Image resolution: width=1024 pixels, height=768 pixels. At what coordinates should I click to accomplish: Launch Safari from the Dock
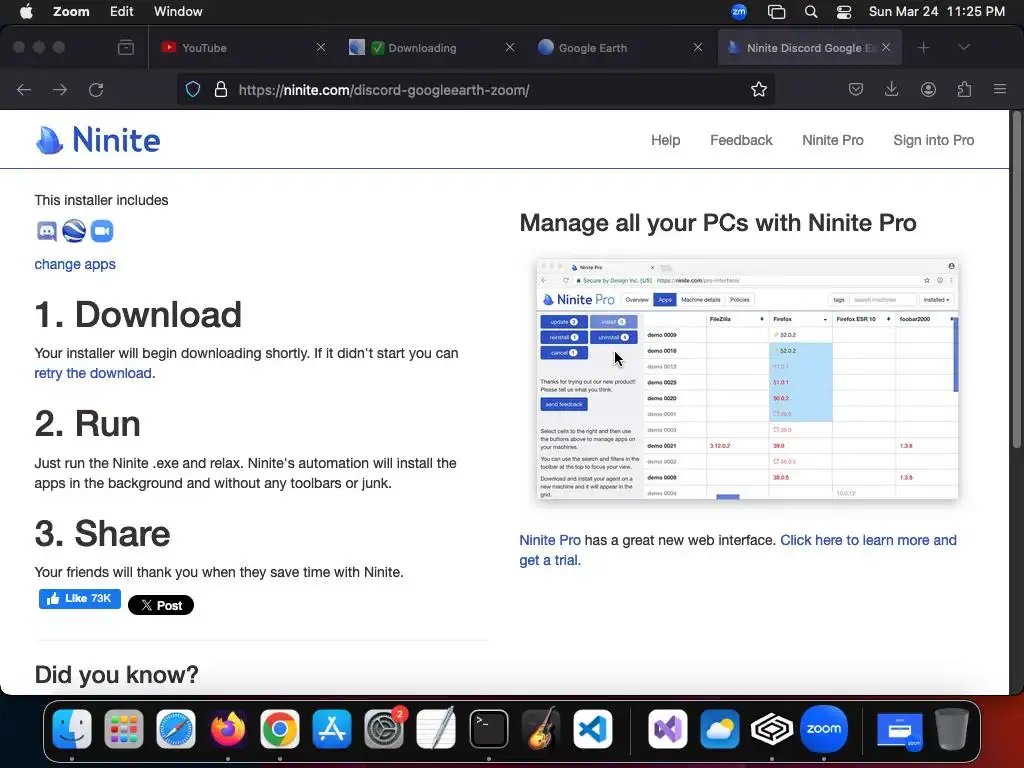(x=176, y=729)
